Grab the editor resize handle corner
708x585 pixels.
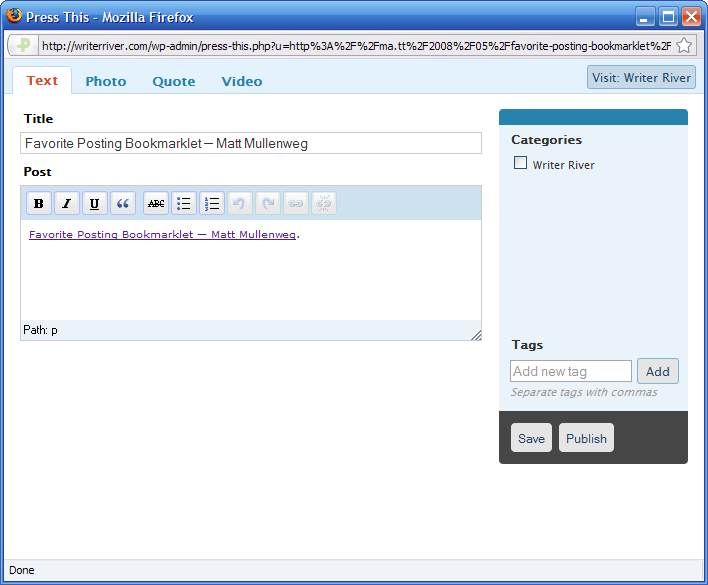coord(476,335)
